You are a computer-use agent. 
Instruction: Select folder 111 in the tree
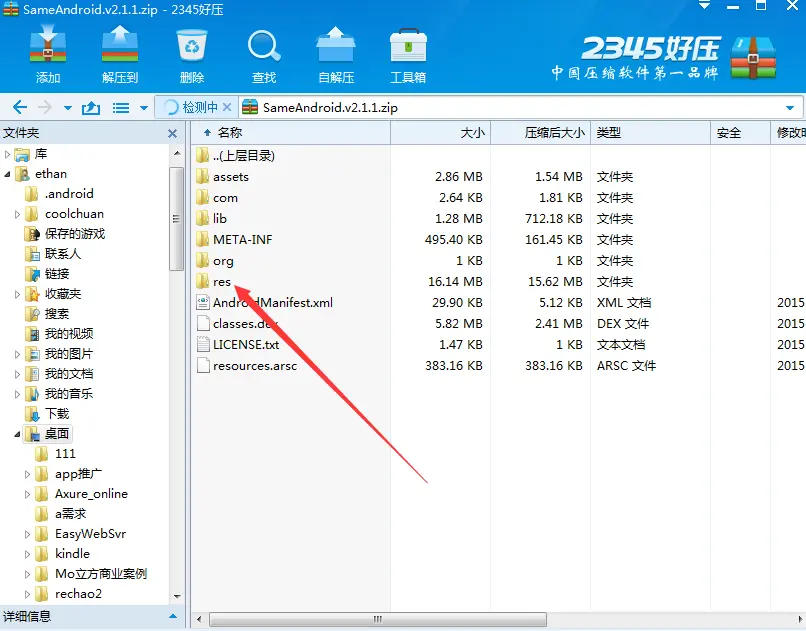(56, 454)
